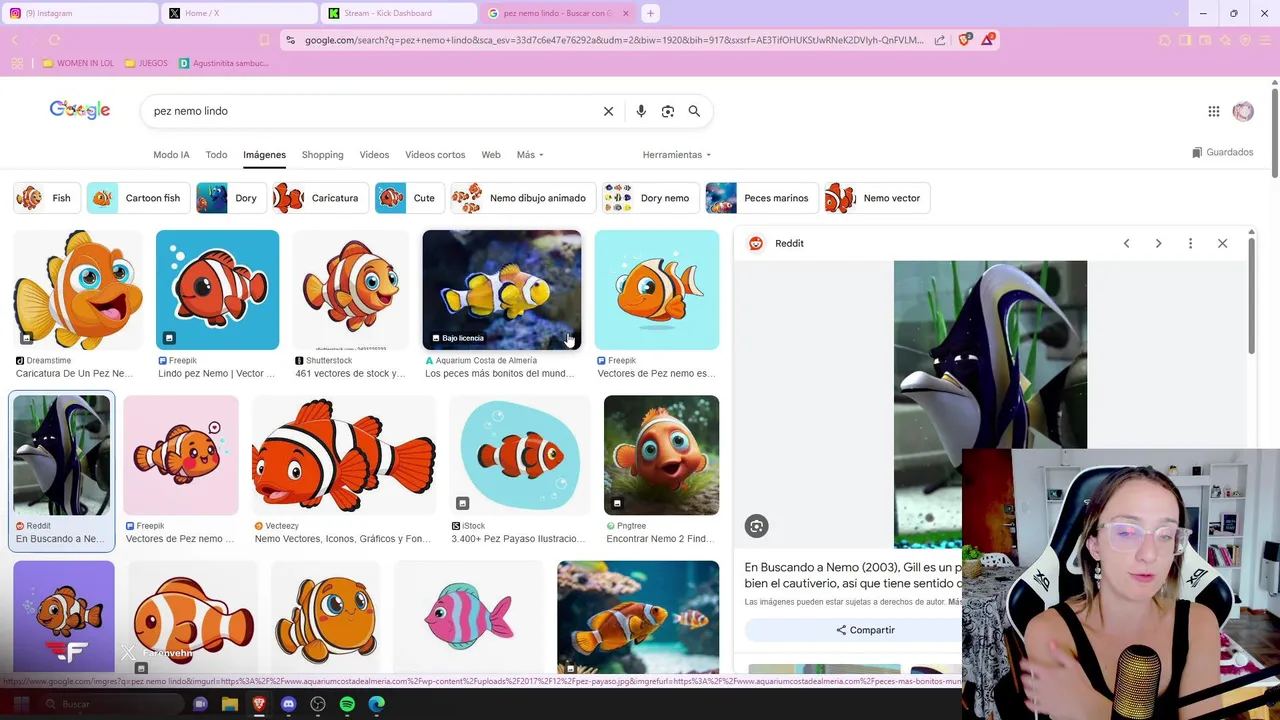
Task: Click the share icon in the address bar
Action: [x=940, y=40]
